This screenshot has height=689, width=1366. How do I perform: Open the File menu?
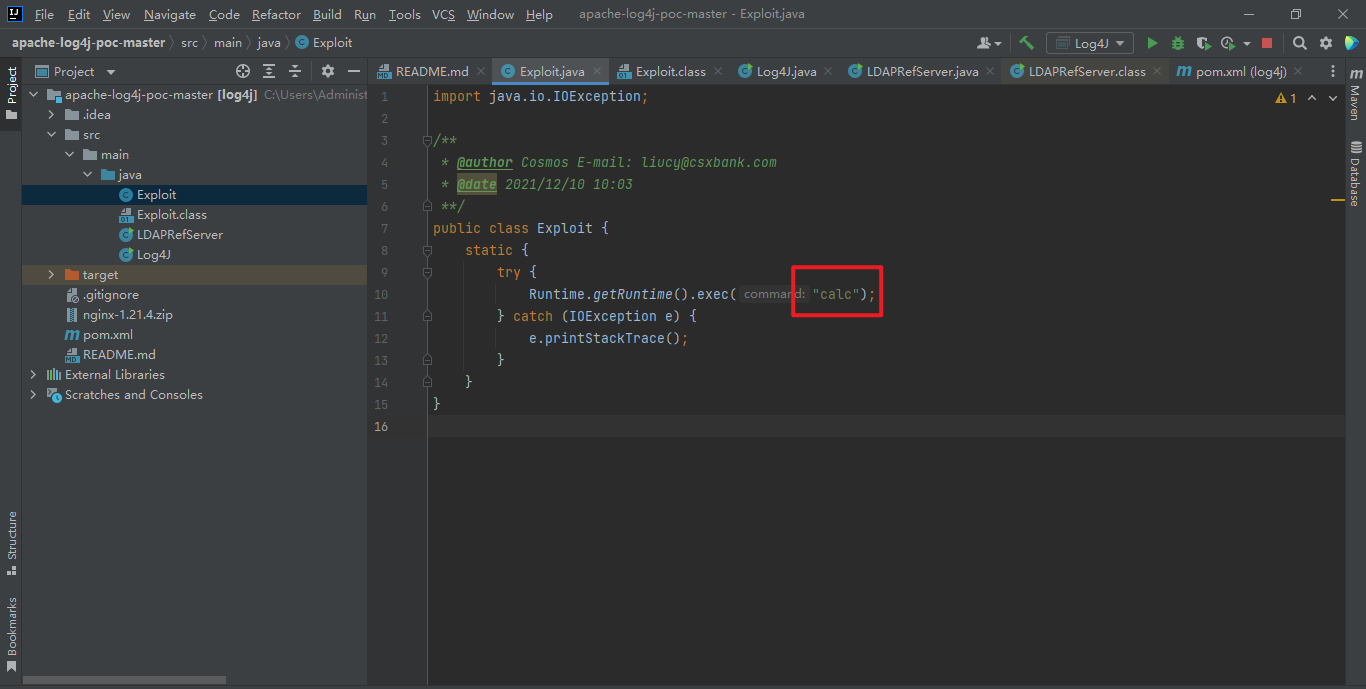pyautogui.click(x=44, y=14)
